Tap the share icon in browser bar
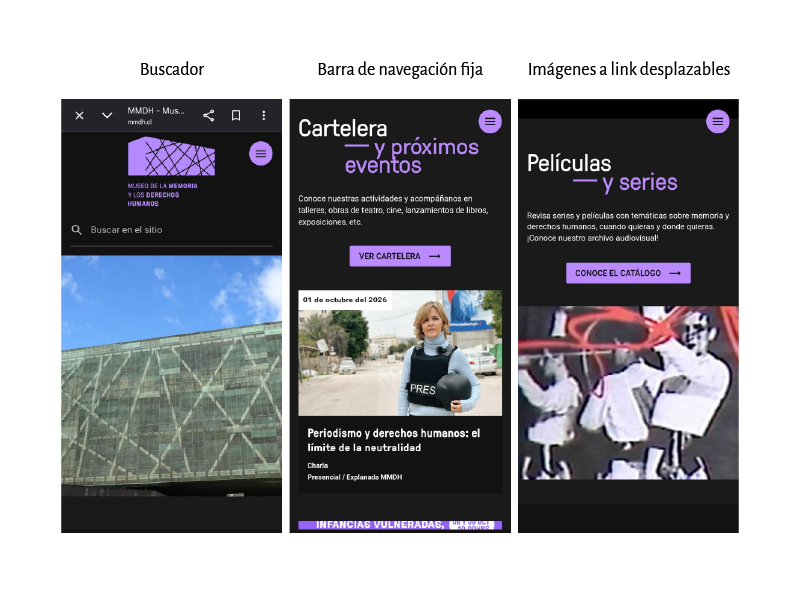This screenshot has width=800, height=600. [x=208, y=116]
